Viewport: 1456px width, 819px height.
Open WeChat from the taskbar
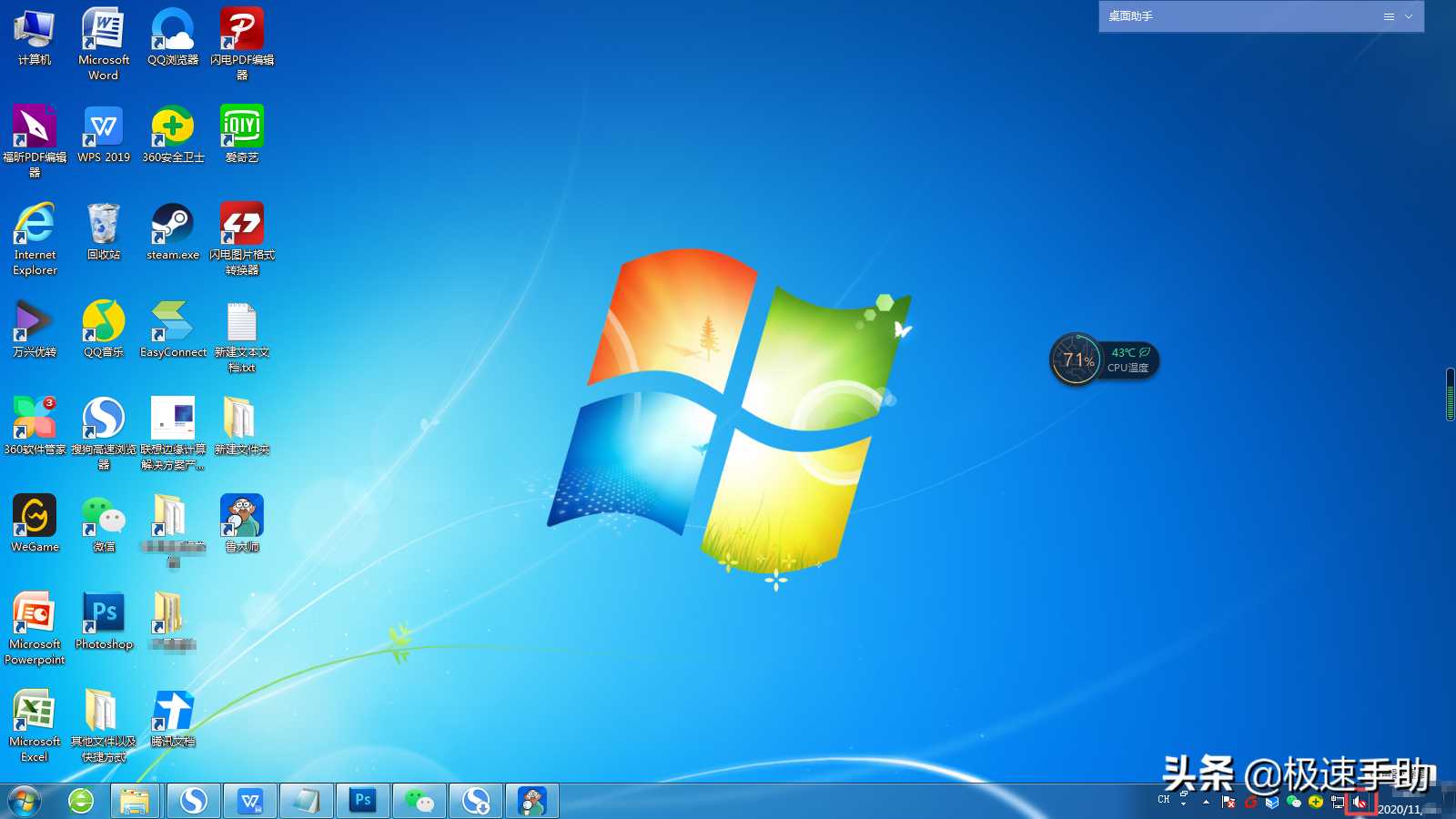pyautogui.click(x=419, y=801)
